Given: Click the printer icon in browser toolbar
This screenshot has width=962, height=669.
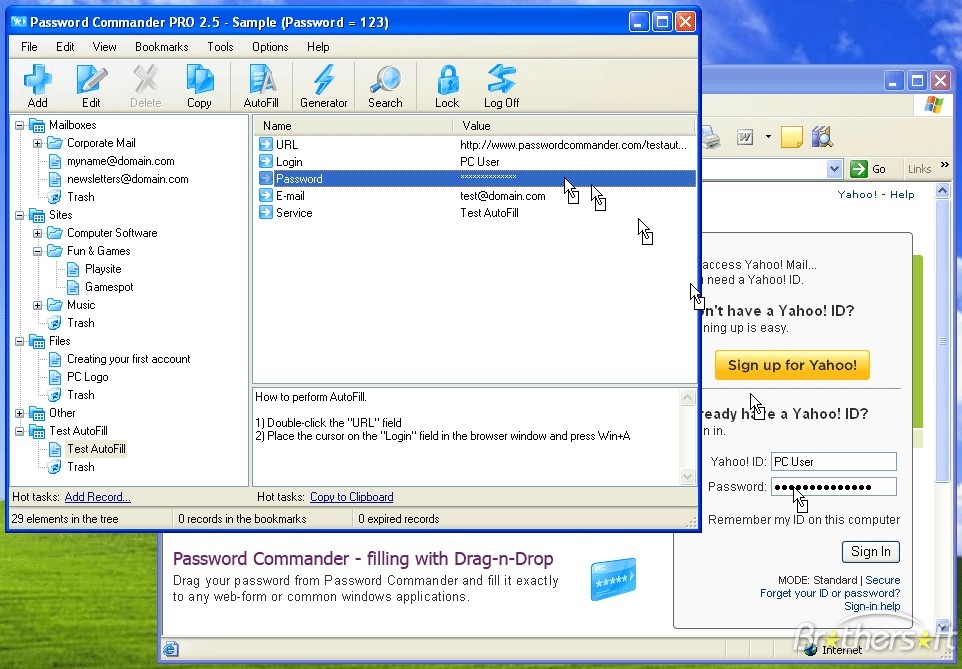Looking at the screenshot, I should point(711,137).
